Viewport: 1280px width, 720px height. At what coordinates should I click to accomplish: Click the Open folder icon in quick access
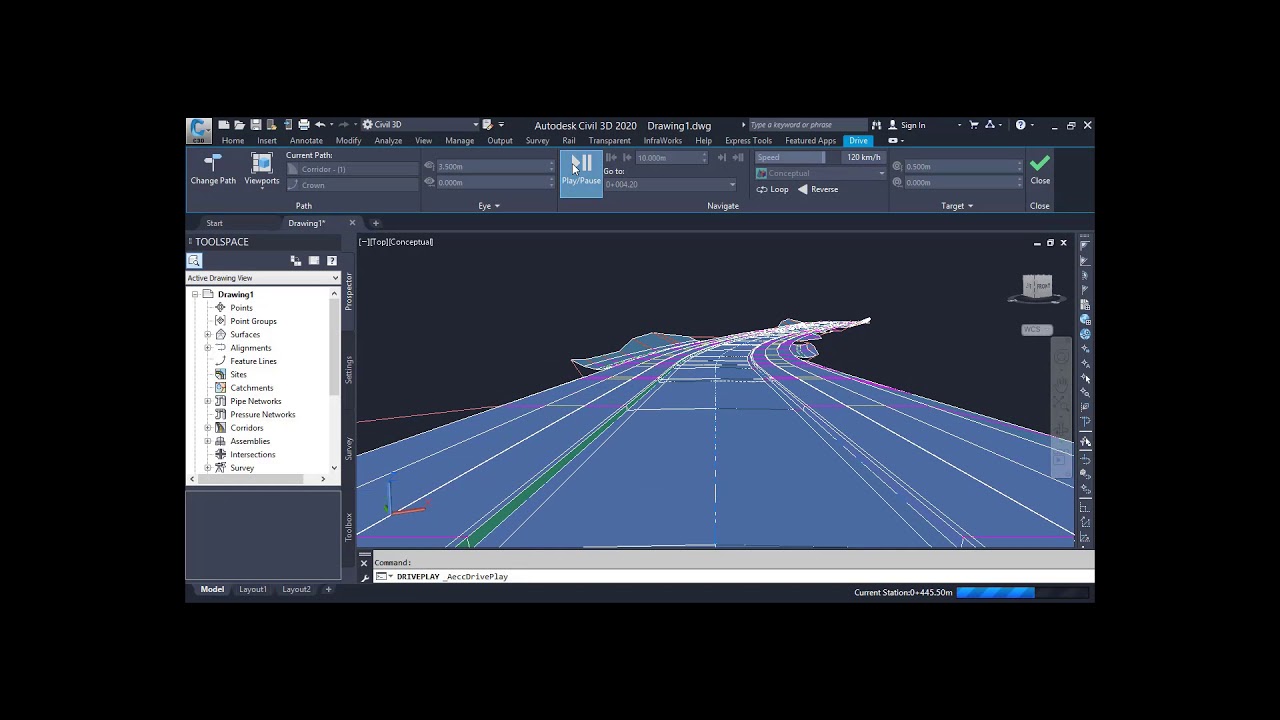click(240, 125)
